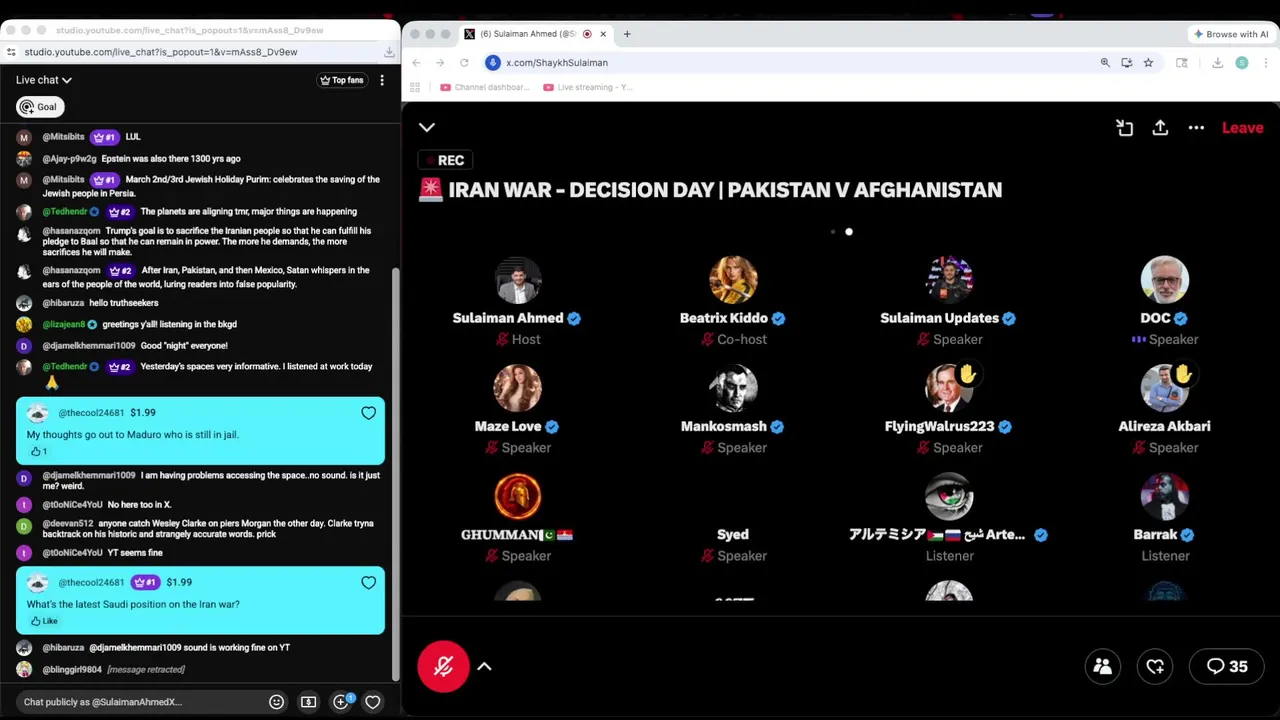Open the Space more options ellipsis
The image size is (1280, 720).
[1196, 128]
